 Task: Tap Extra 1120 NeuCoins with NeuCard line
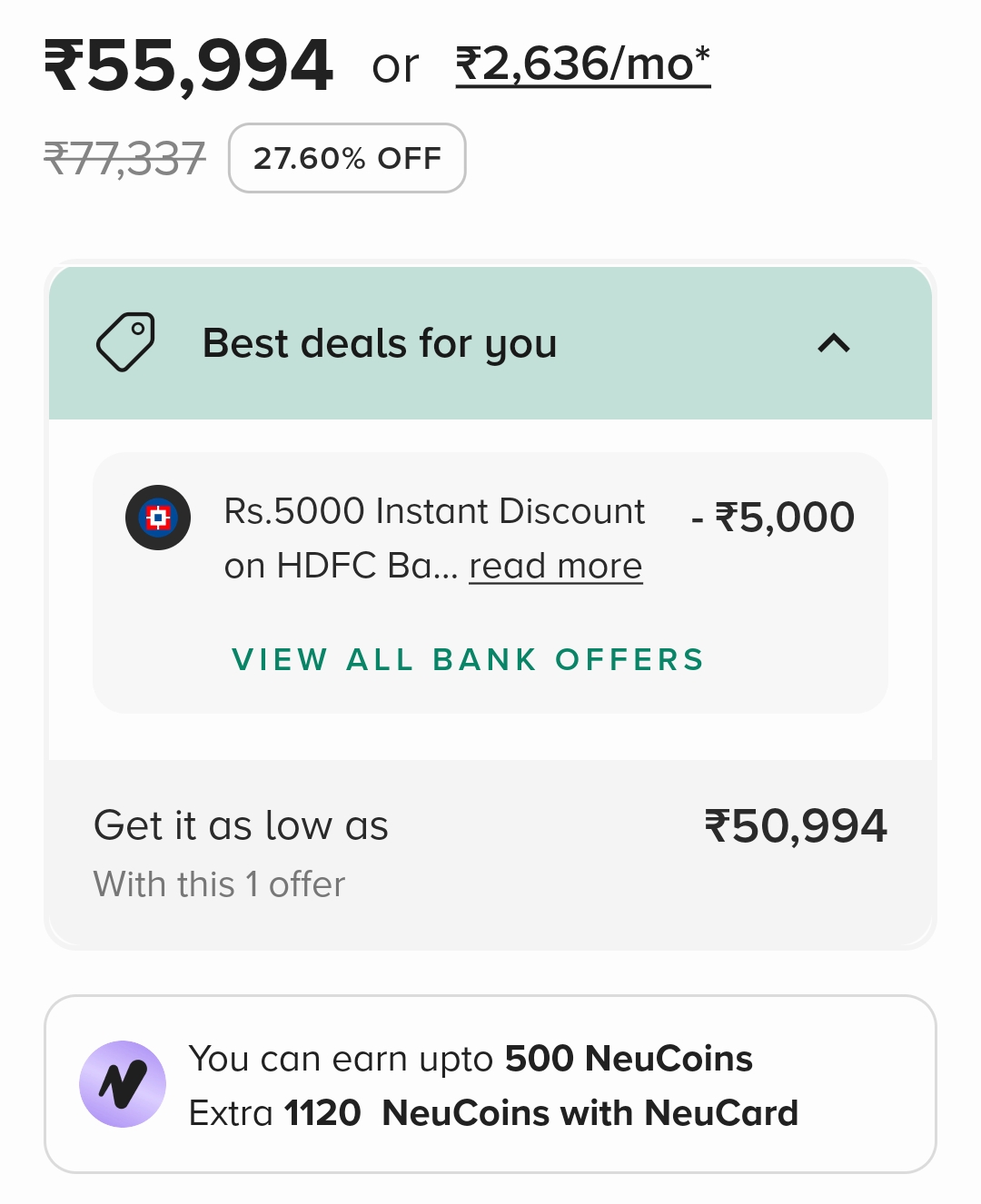coord(493,1113)
